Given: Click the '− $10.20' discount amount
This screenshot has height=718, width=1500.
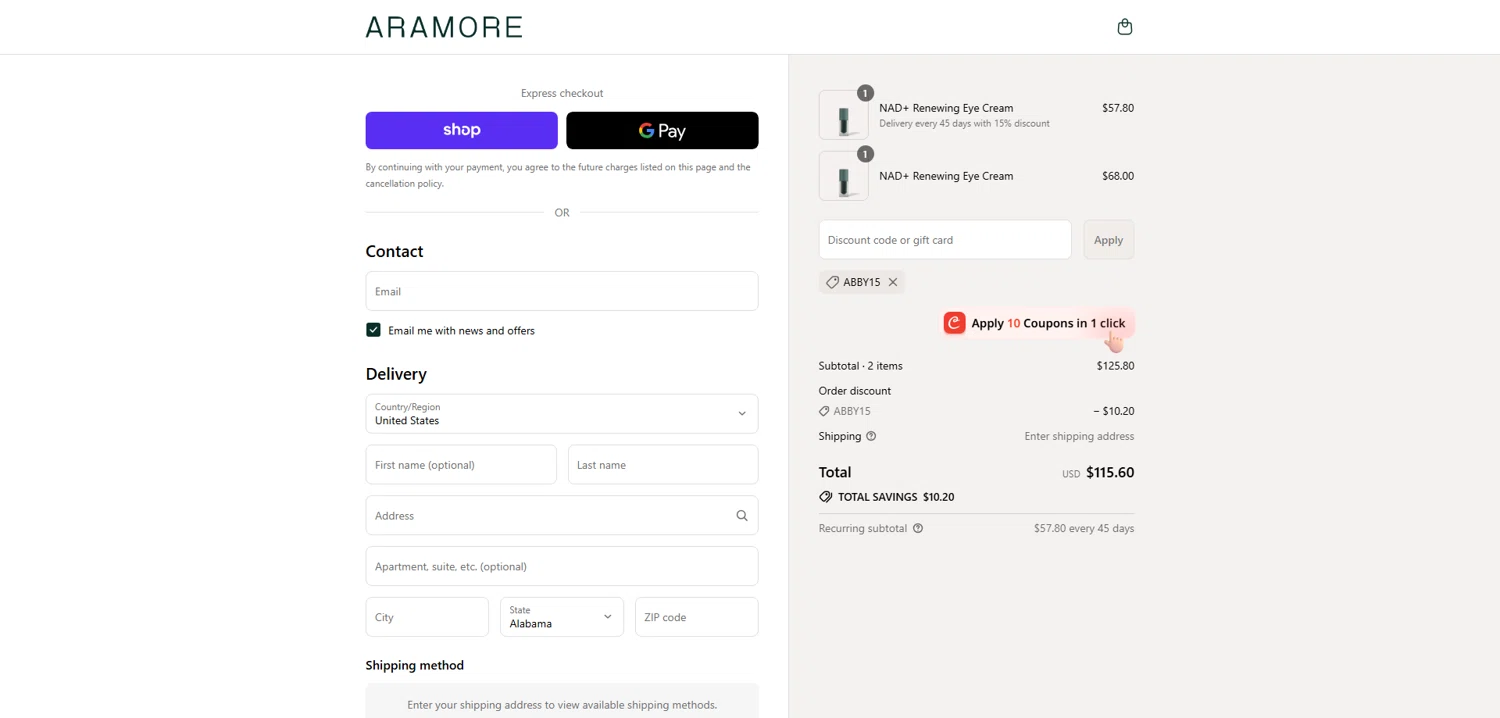Looking at the screenshot, I should [1114, 411].
